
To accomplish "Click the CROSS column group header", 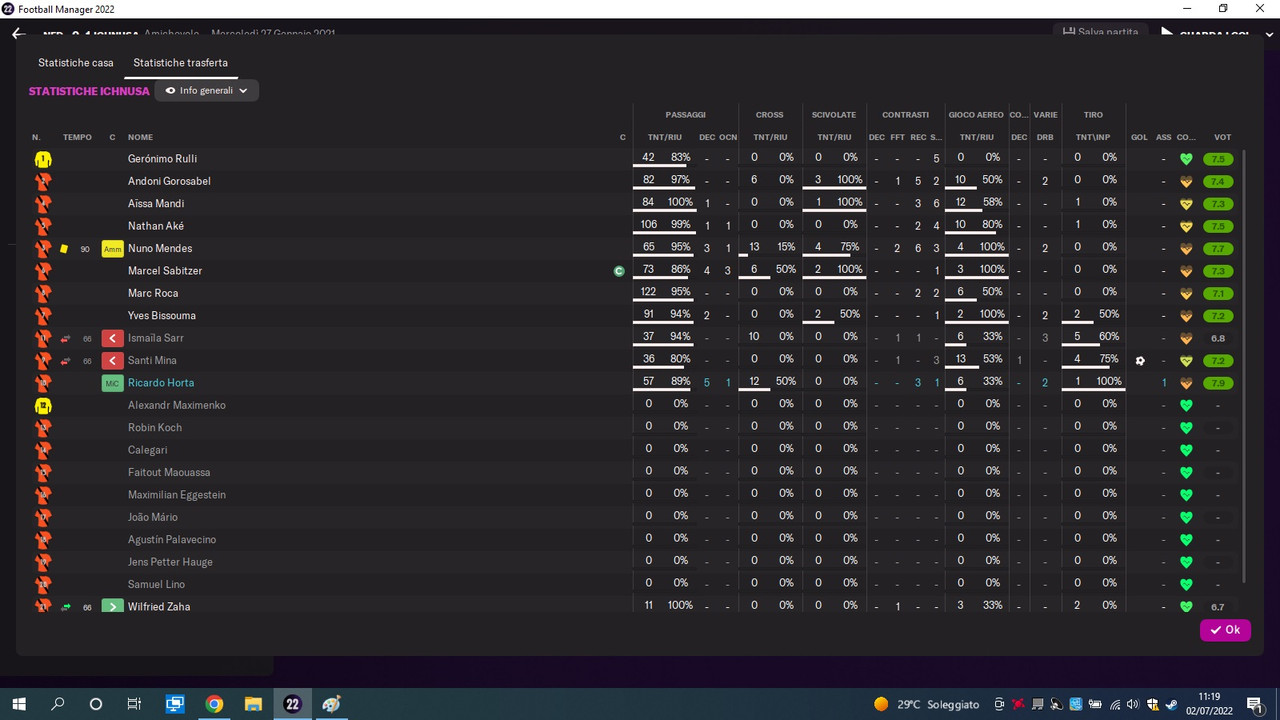I will tap(770, 115).
